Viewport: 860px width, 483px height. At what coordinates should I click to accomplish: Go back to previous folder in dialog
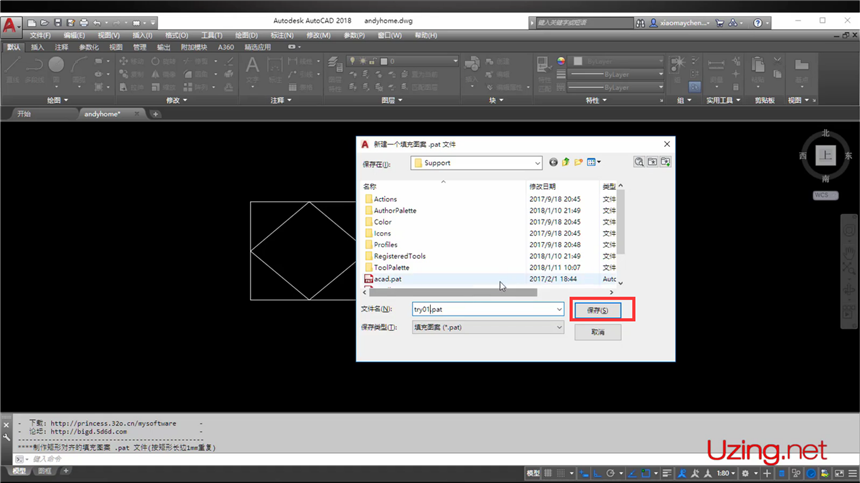coord(554,162)
